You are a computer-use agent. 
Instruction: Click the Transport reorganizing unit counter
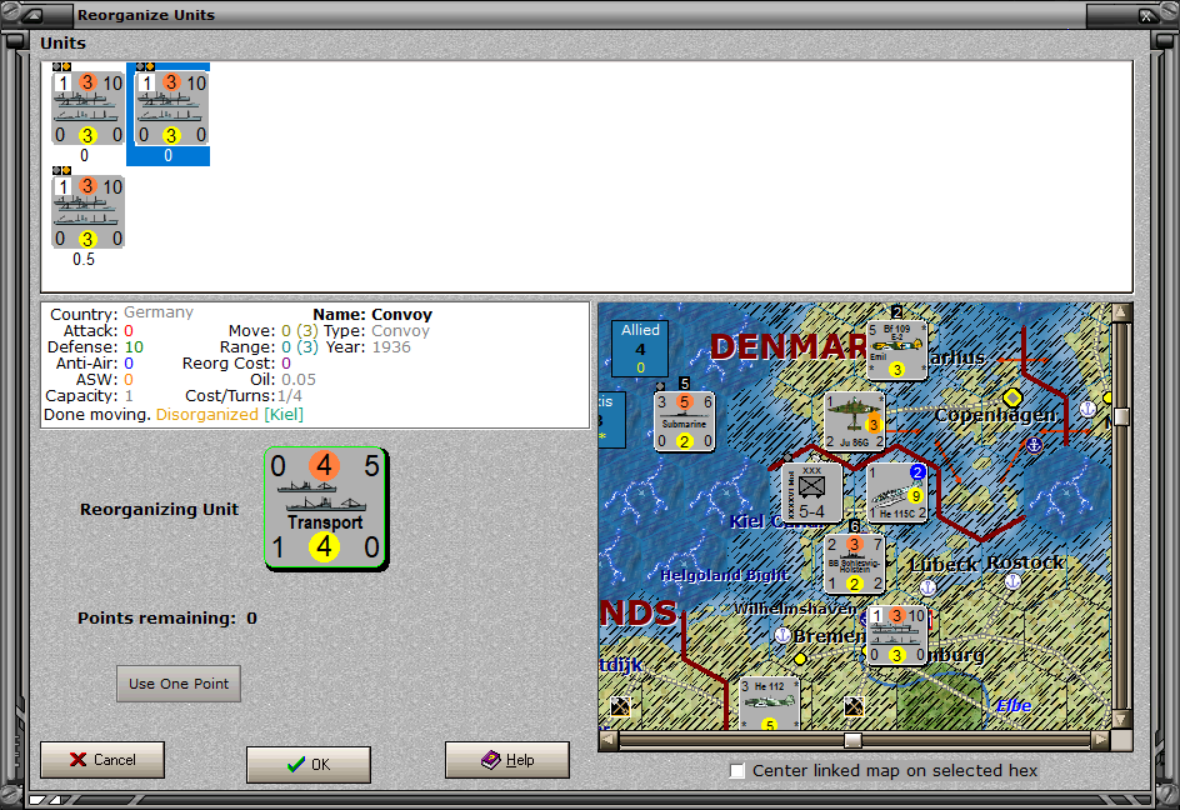pos(325,508)
